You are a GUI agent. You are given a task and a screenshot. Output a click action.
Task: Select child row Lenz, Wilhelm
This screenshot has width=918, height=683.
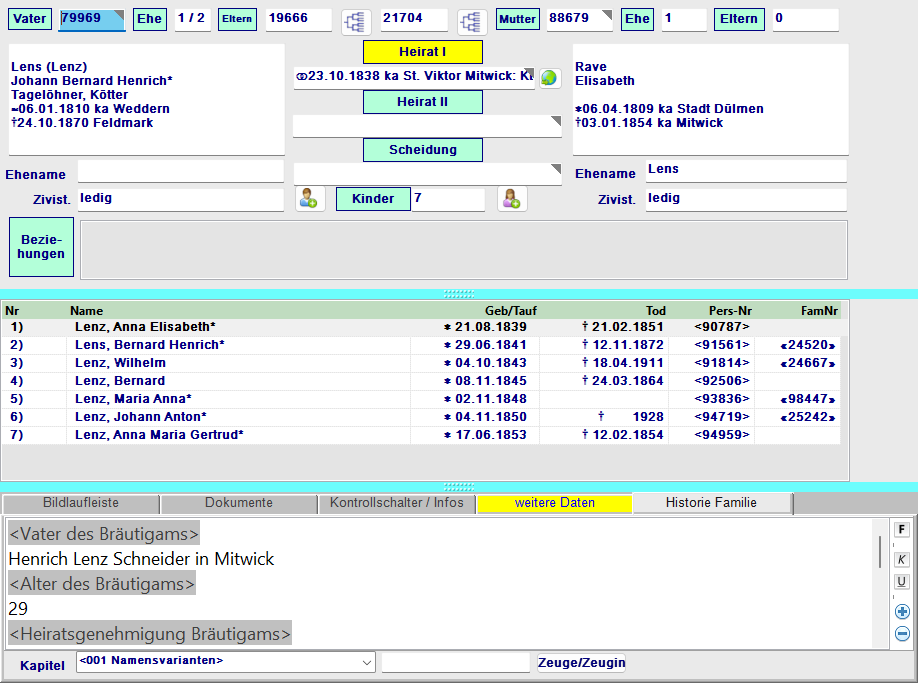pyautogui.click(x=120, y=363)
